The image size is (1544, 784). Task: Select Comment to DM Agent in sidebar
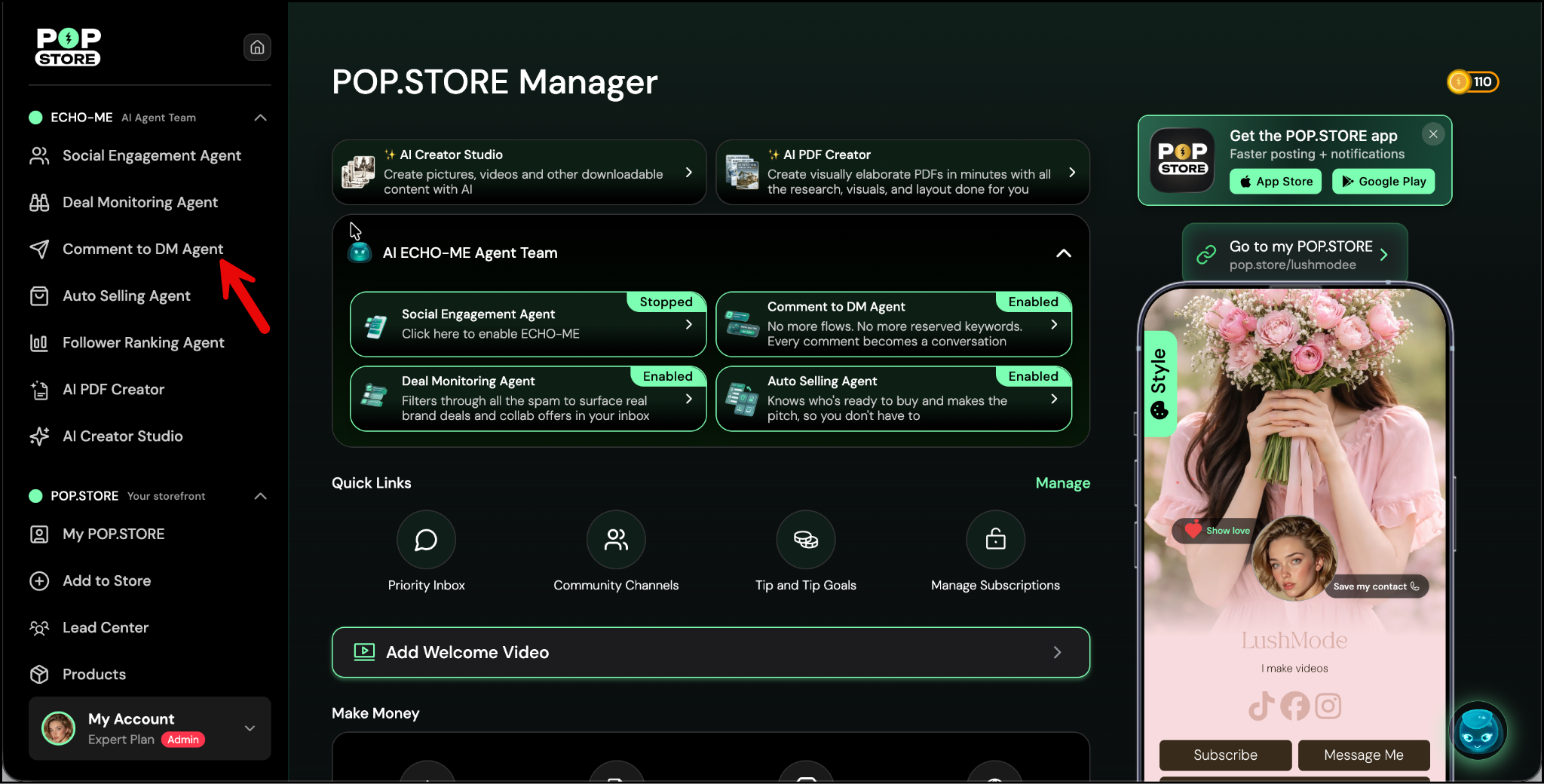click(142, 249)
